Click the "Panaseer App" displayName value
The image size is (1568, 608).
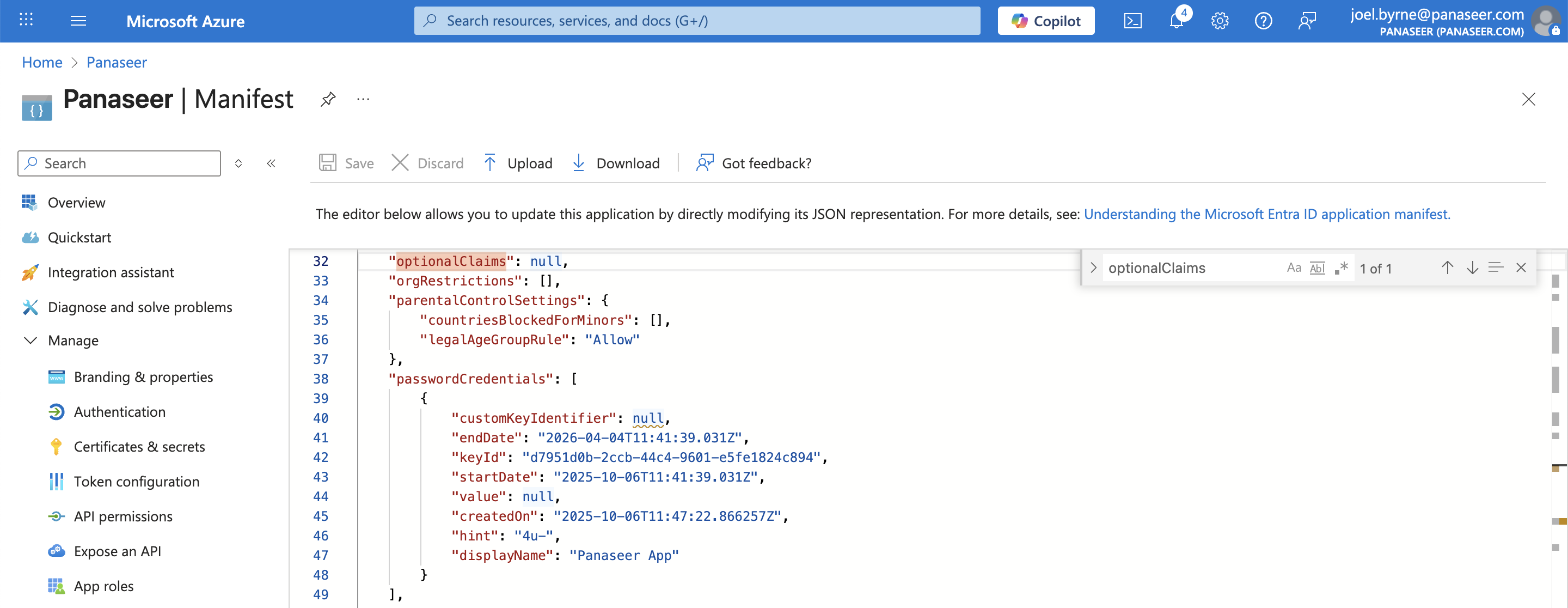(624, 555)
